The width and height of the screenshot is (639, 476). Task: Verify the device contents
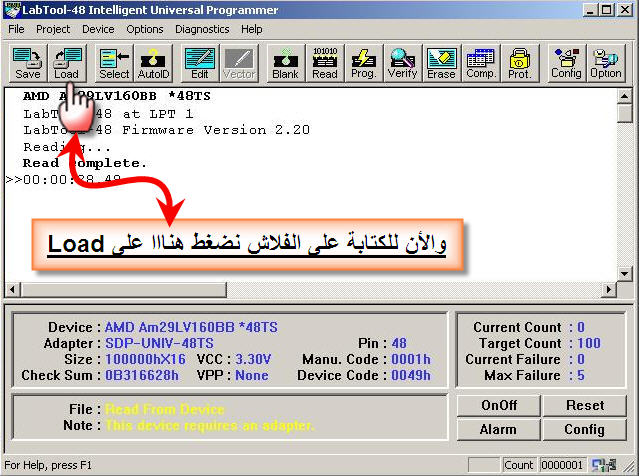[x=403, y=63]
